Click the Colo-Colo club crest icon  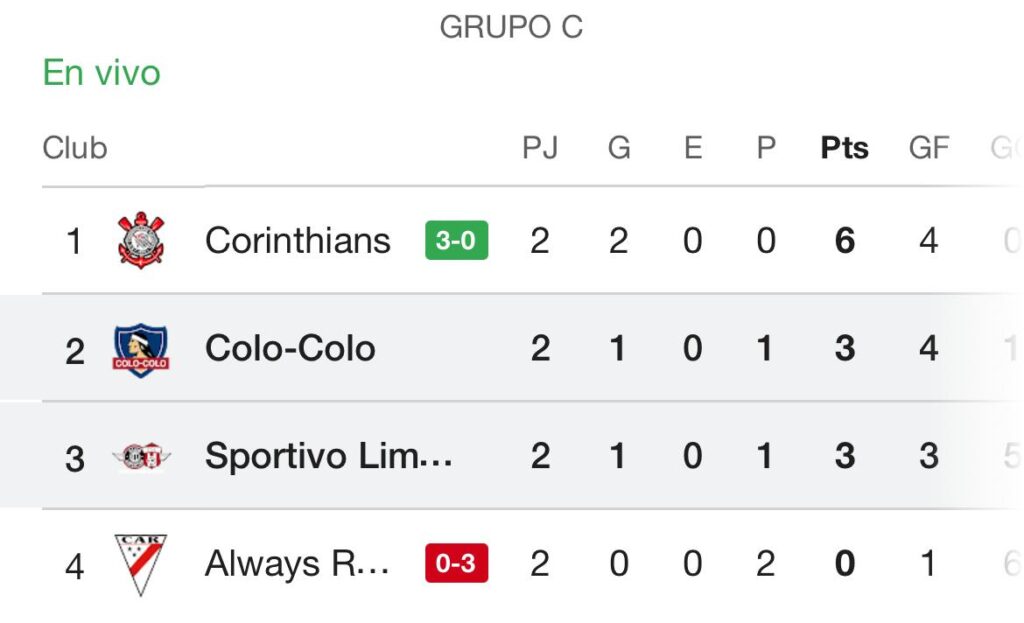pos(140,350)
